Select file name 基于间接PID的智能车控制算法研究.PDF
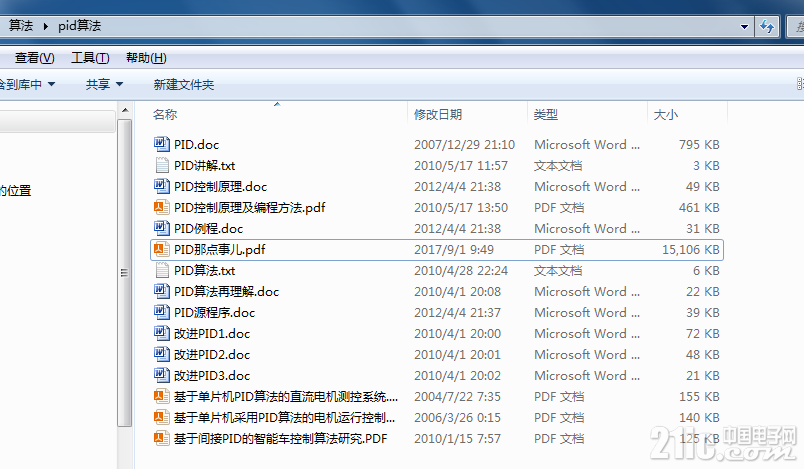The height and width of the screenshot is (469, 804). tap(280, 439)
